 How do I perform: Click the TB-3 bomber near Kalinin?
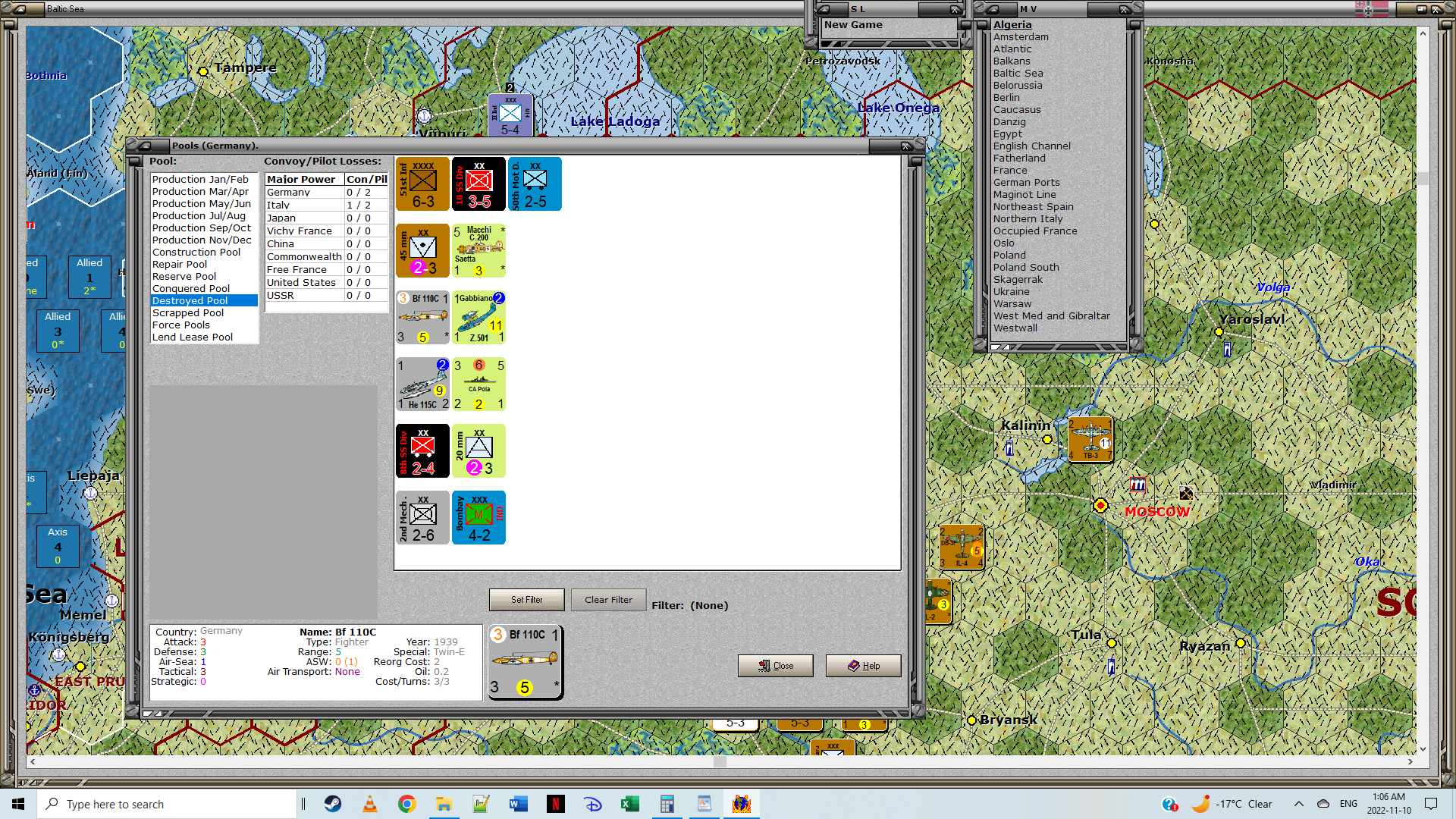[1090, 439]
